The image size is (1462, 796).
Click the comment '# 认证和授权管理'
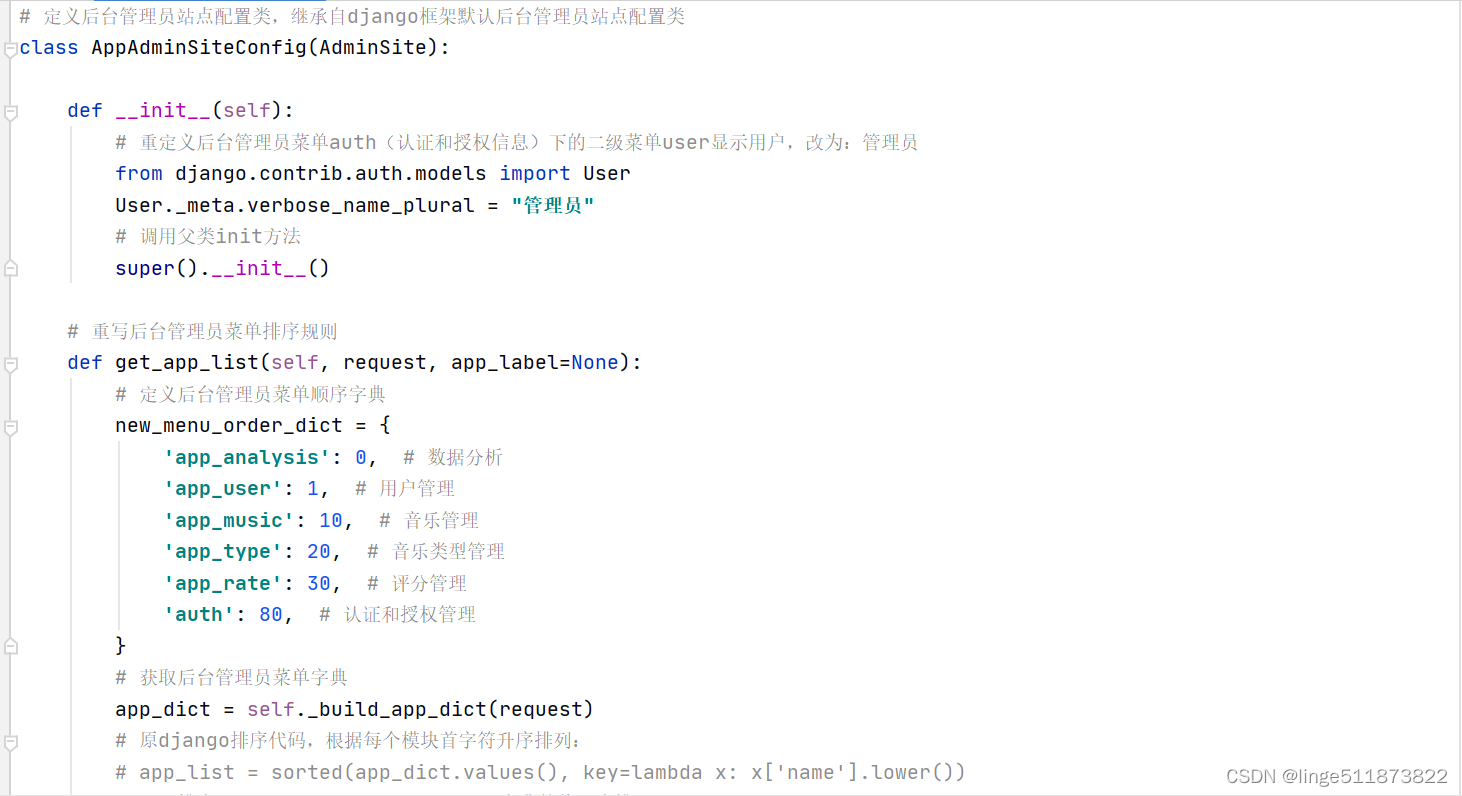click(x=397, y=614)
